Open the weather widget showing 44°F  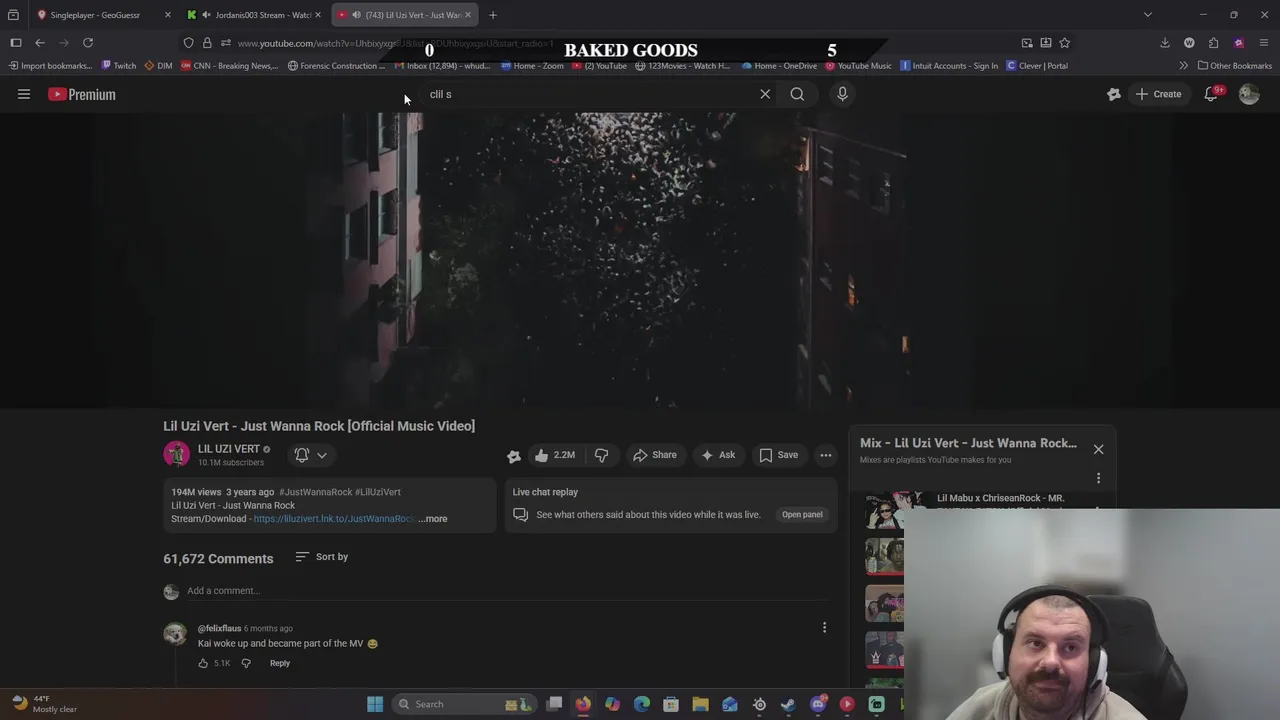click(x=45, y=704)
